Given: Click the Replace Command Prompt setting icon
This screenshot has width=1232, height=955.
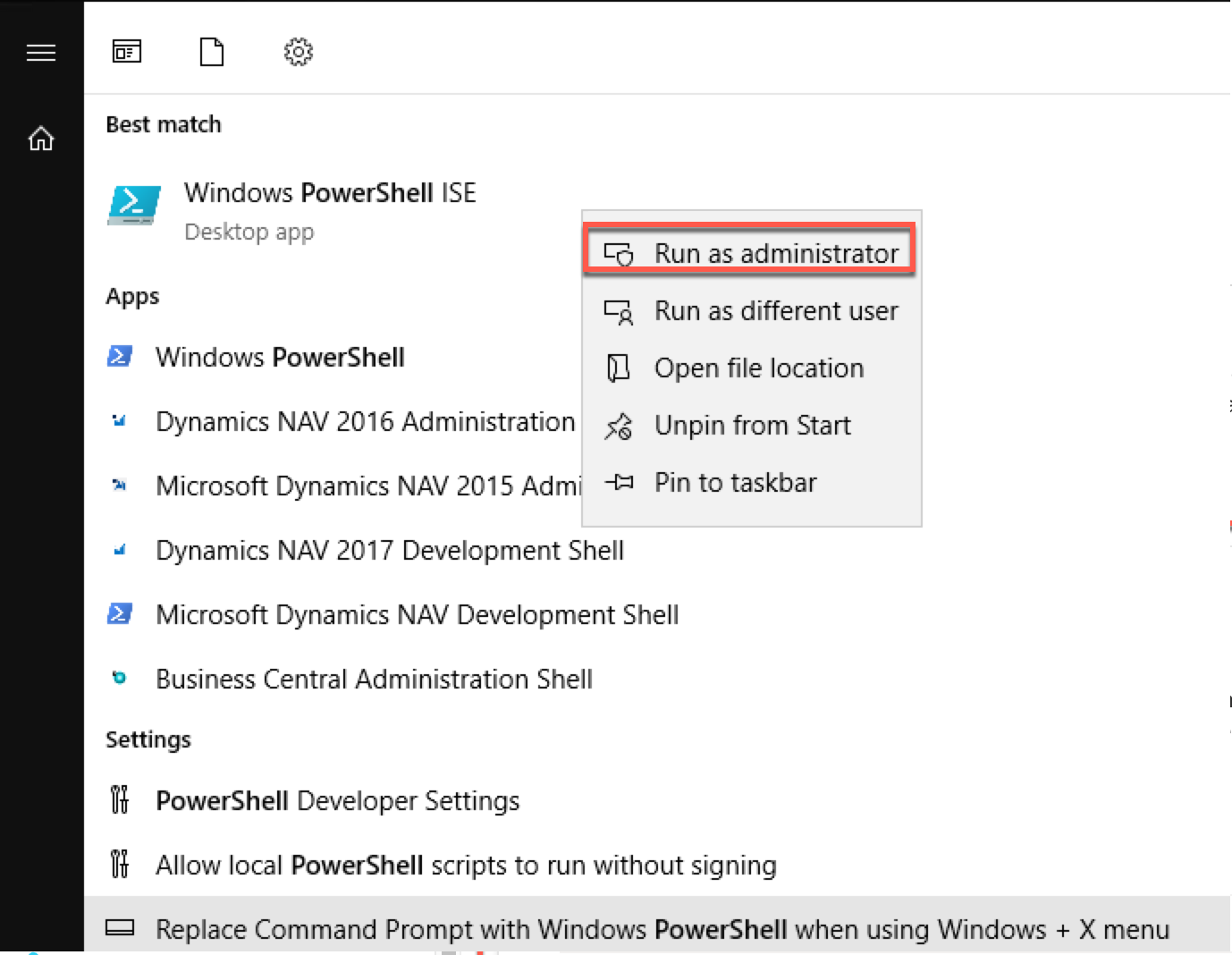Looking at the screenshot, I should point(120,928).
